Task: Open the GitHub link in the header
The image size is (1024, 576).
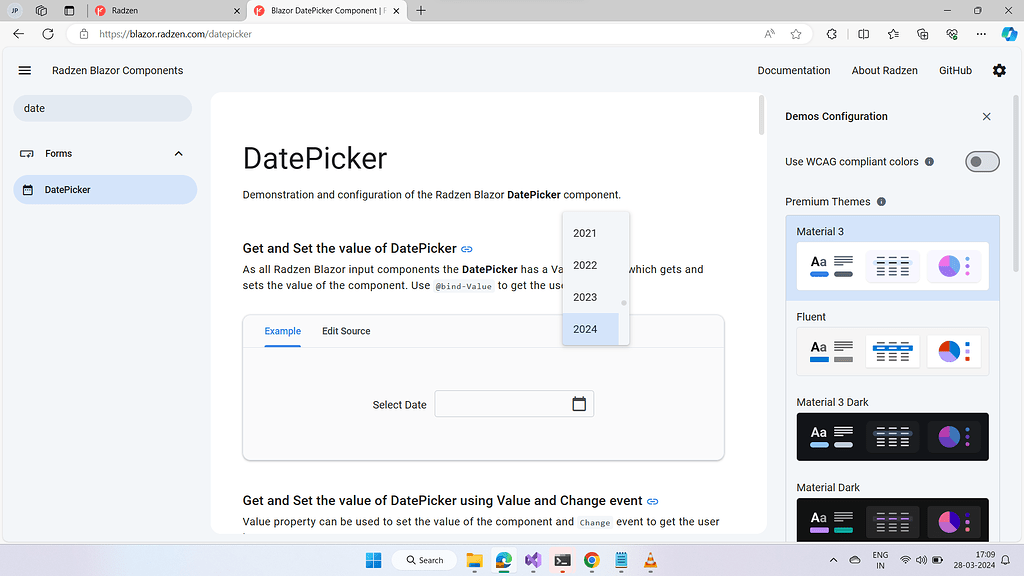Action: pyautogui.click(x=955, y=70)
